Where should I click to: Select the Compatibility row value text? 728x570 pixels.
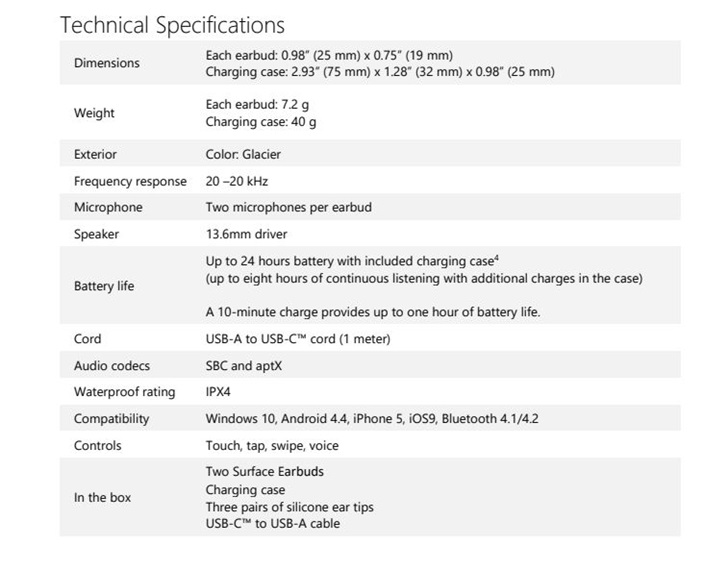tap(372, 419)
